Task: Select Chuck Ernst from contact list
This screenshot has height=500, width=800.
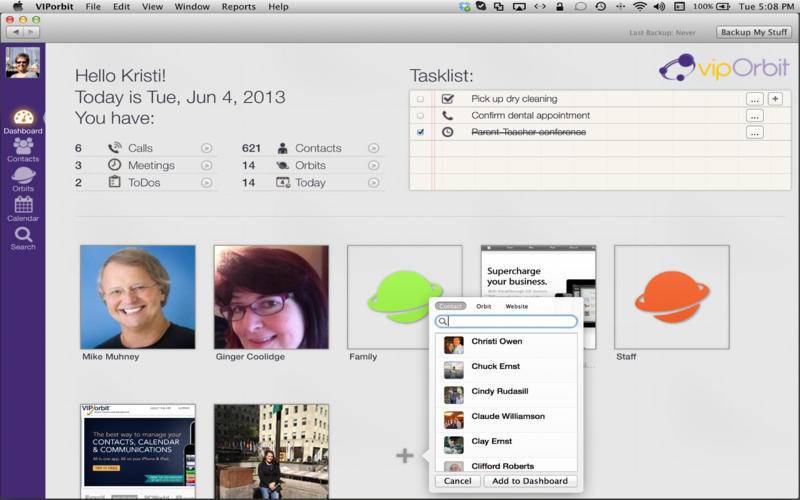Action: tap(506, 370)
